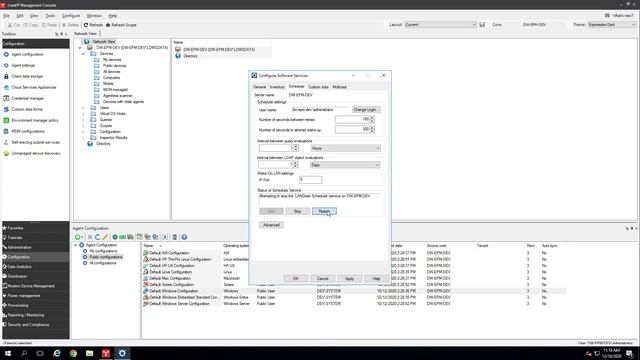640x360 pixels.
Task: Open the Configure menu
Action: click(x=71, y=16)
